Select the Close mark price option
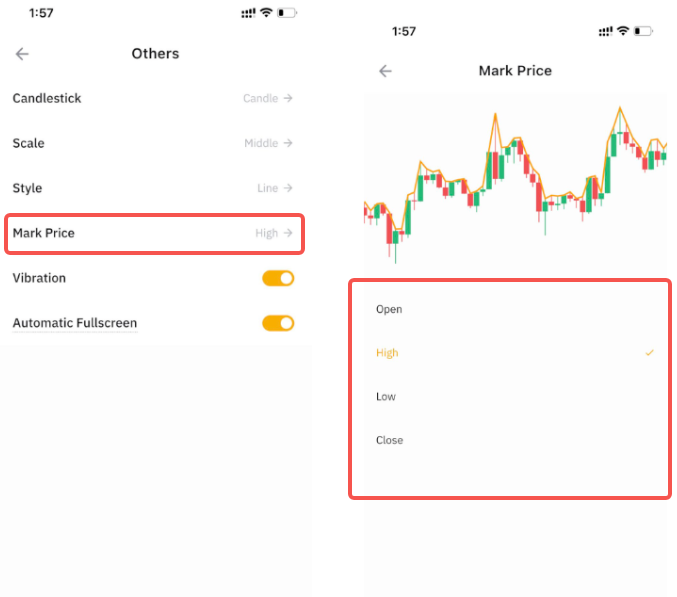Viewport: 677px width, 597px height. 390,440
